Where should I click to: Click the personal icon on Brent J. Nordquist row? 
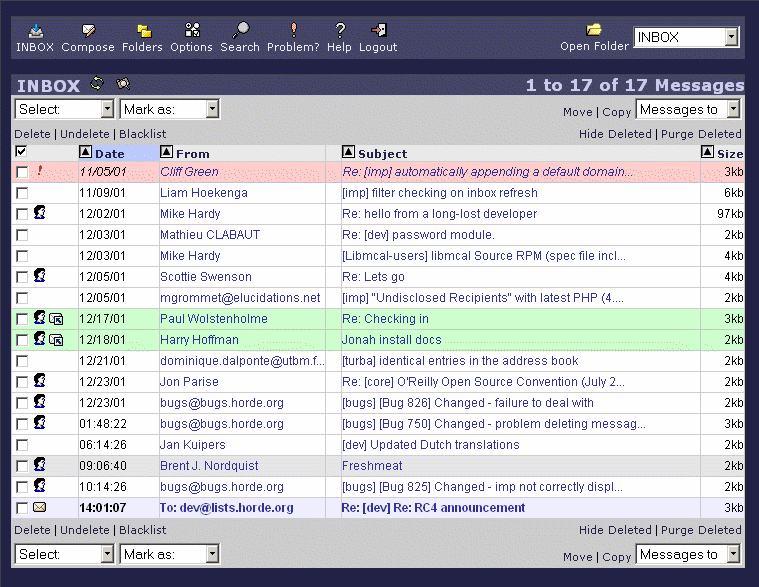40,465
